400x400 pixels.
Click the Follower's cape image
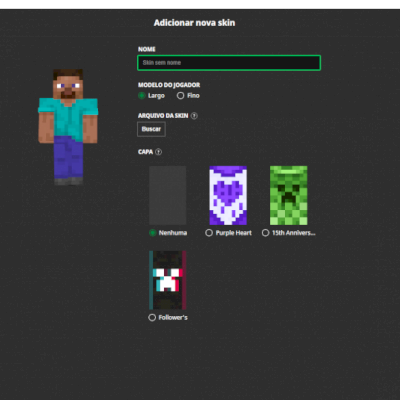[168, 280]
